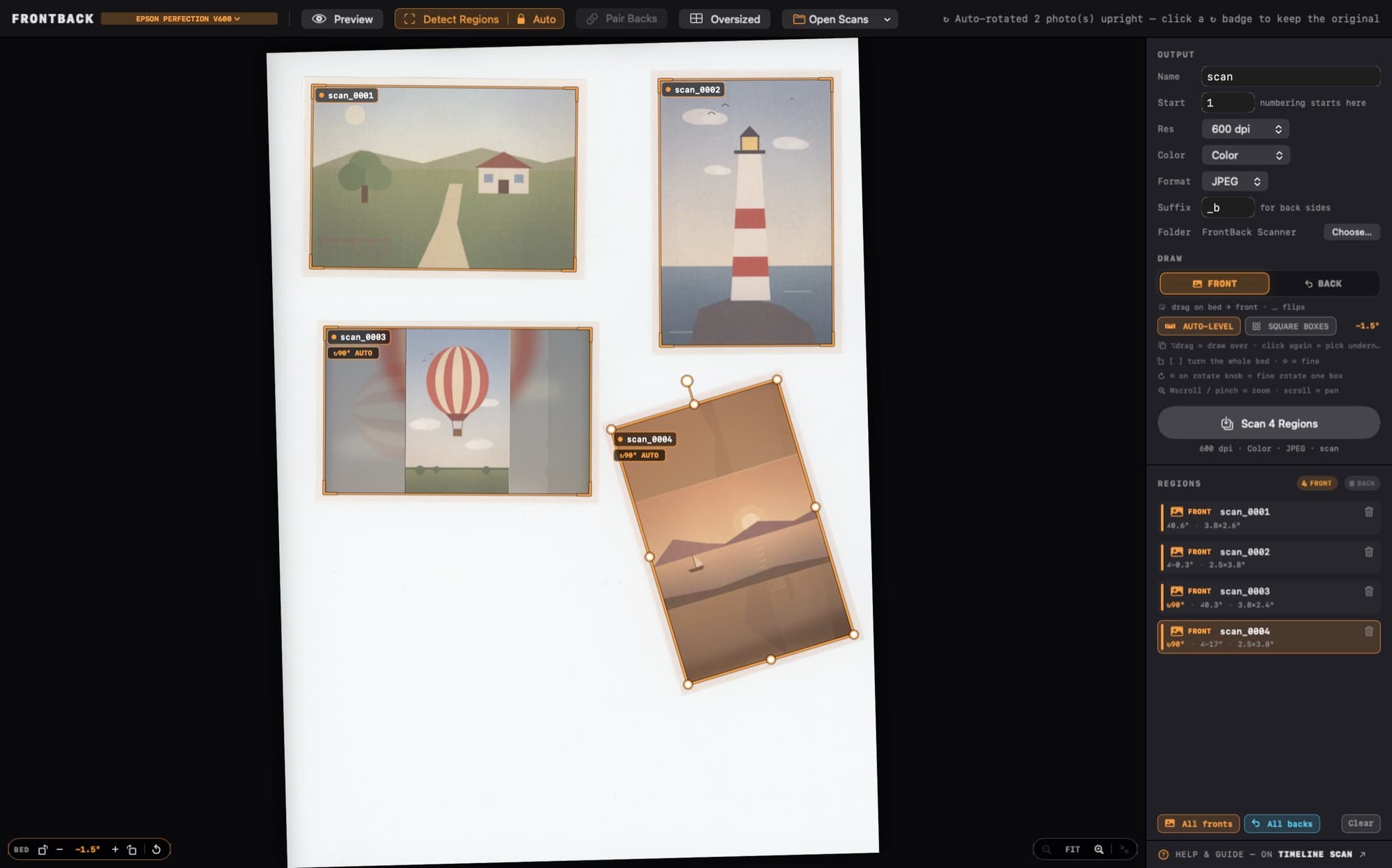Expand the Open Scans dropdown arrow

887,19
